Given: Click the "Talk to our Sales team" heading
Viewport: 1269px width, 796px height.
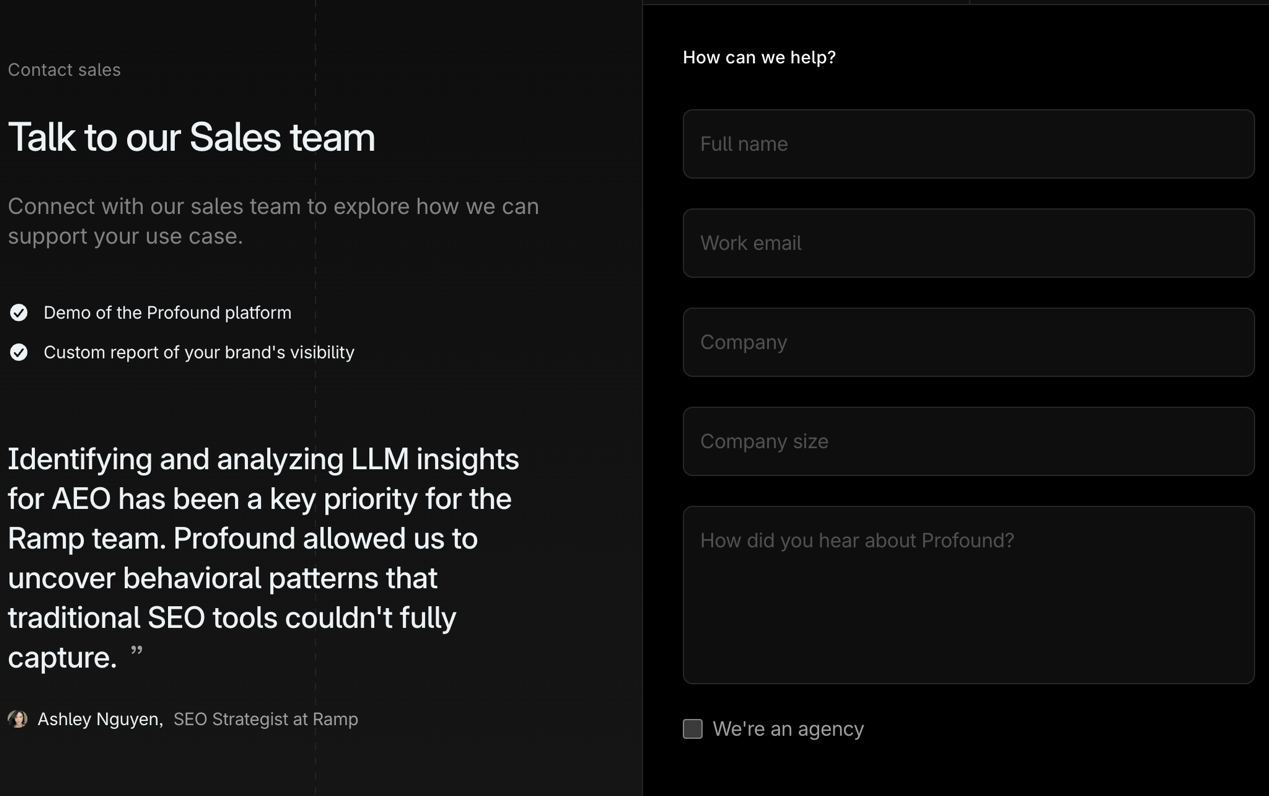Looking at the screenshot, I should [x=192, y=137].
